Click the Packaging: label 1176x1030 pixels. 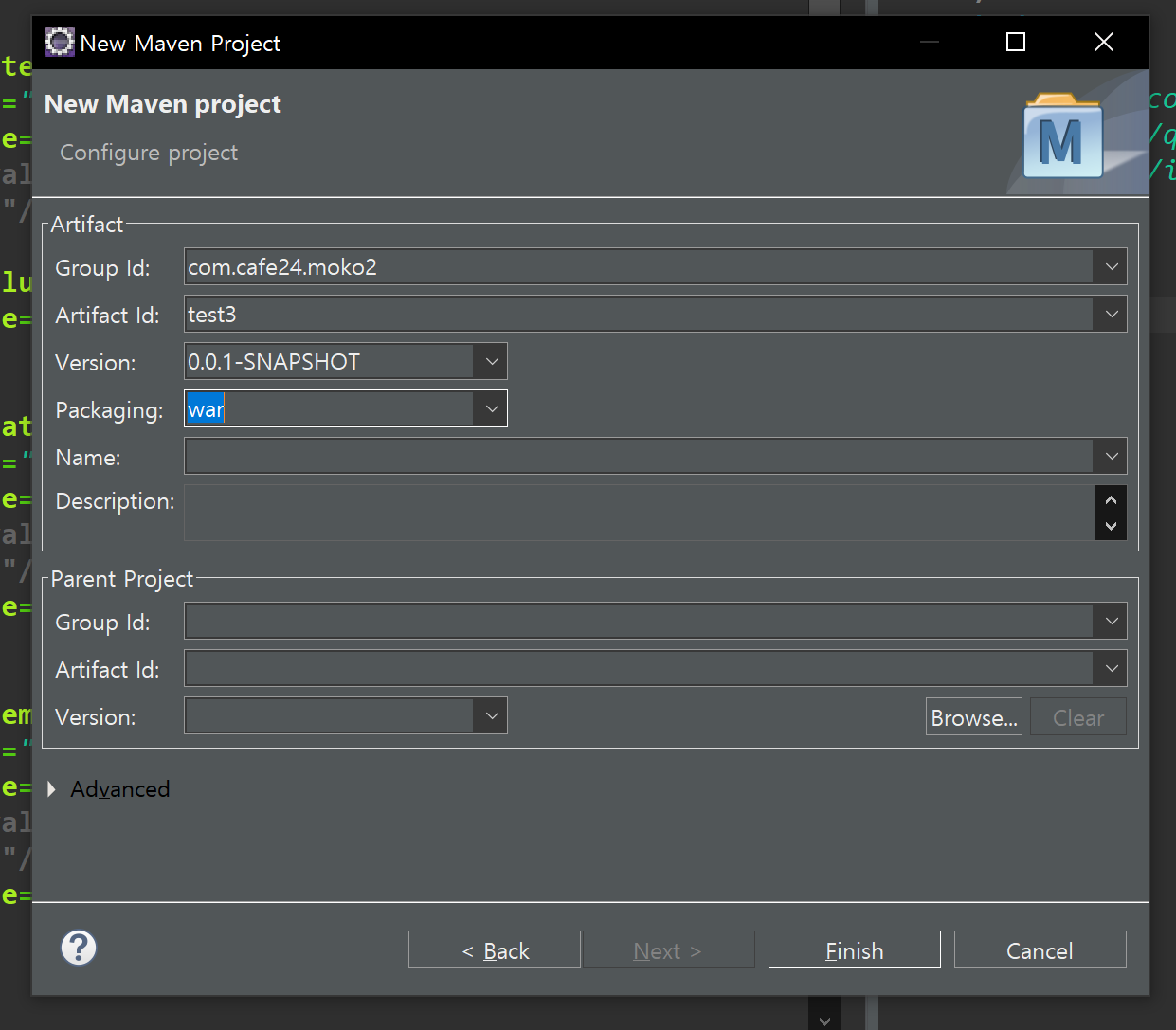tap(110, 410)
